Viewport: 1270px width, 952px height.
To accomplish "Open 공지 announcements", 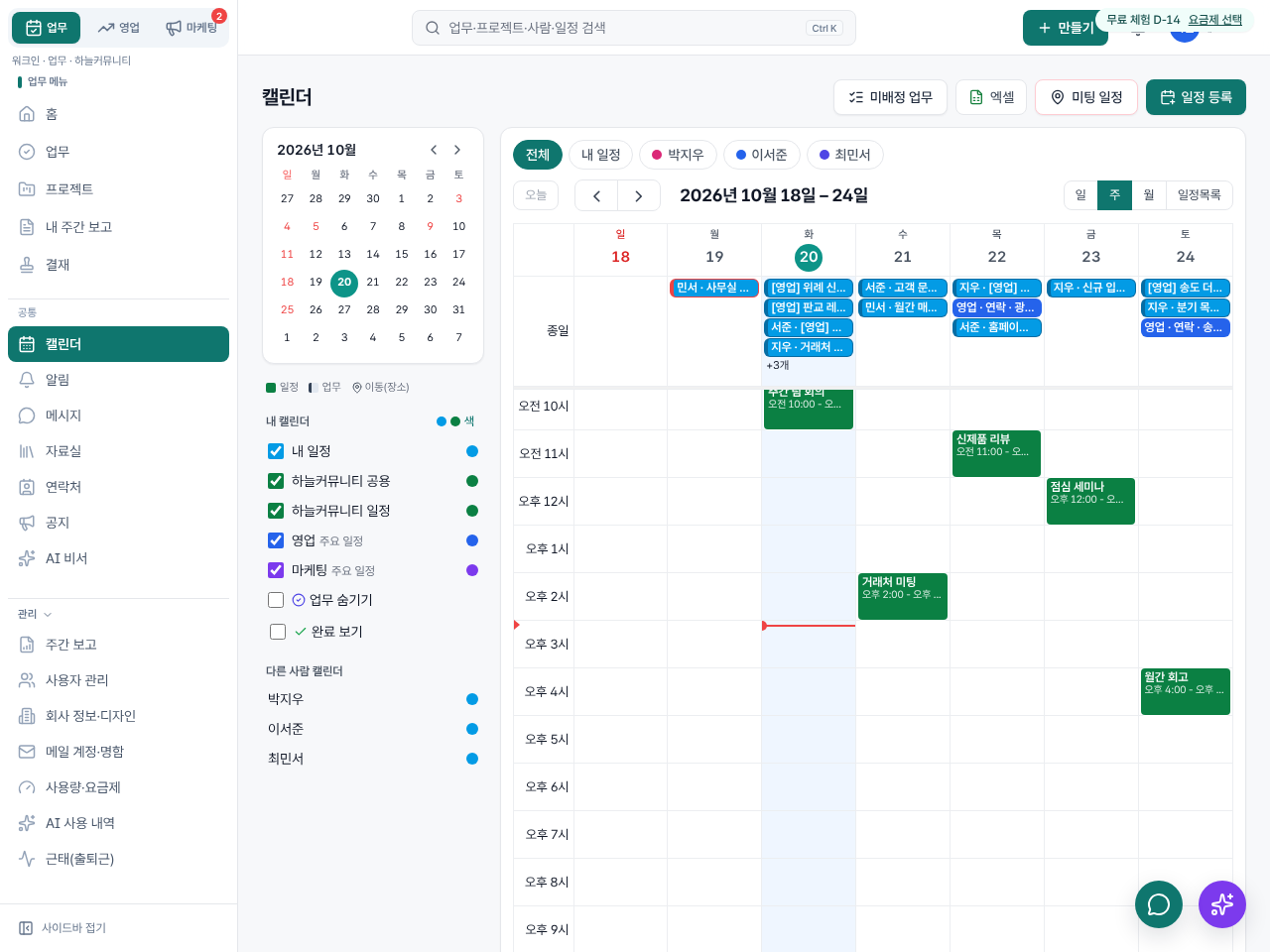I will pos(118,523).
